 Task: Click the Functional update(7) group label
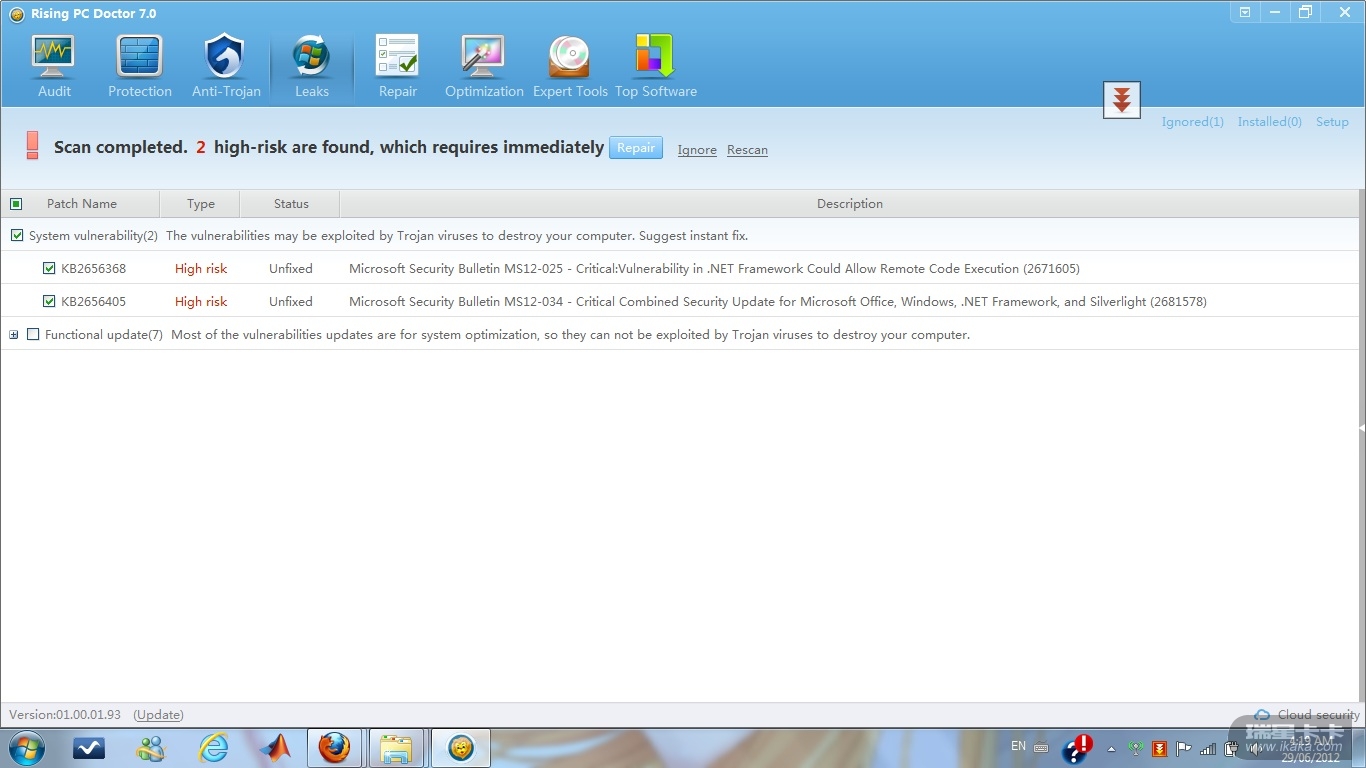coord(104,334)
